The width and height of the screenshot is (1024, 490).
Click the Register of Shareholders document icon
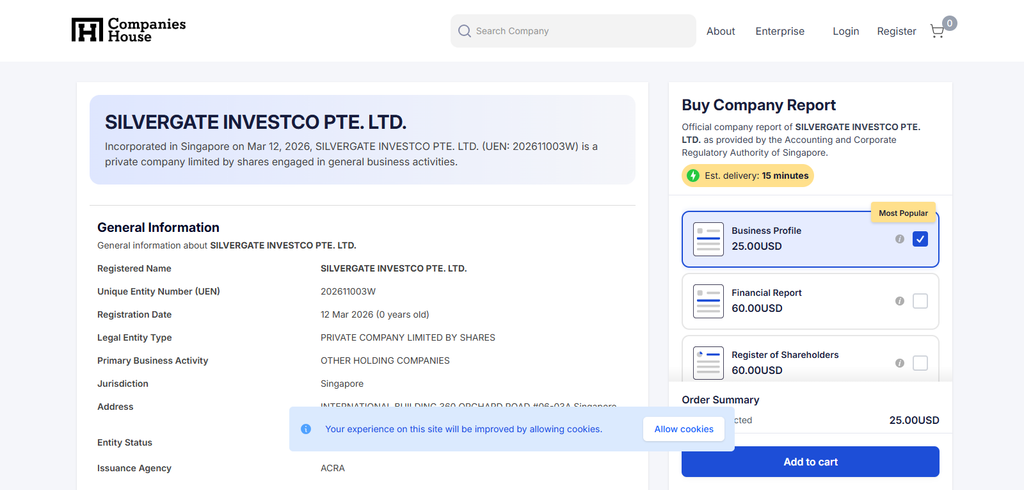tap(708, 363)
